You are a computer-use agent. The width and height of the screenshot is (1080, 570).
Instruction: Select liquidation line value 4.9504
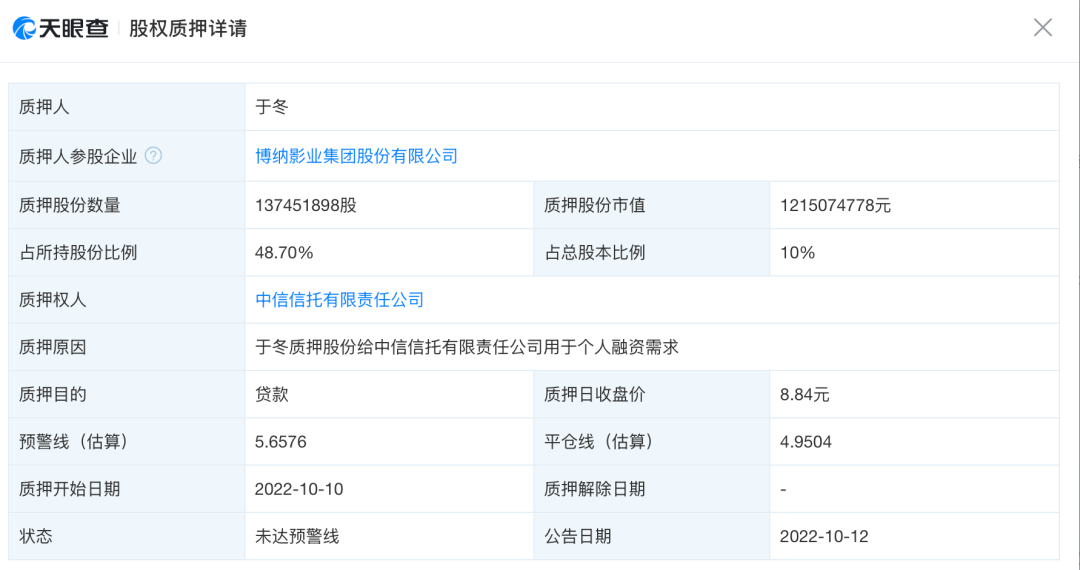(x=806, y=442)
